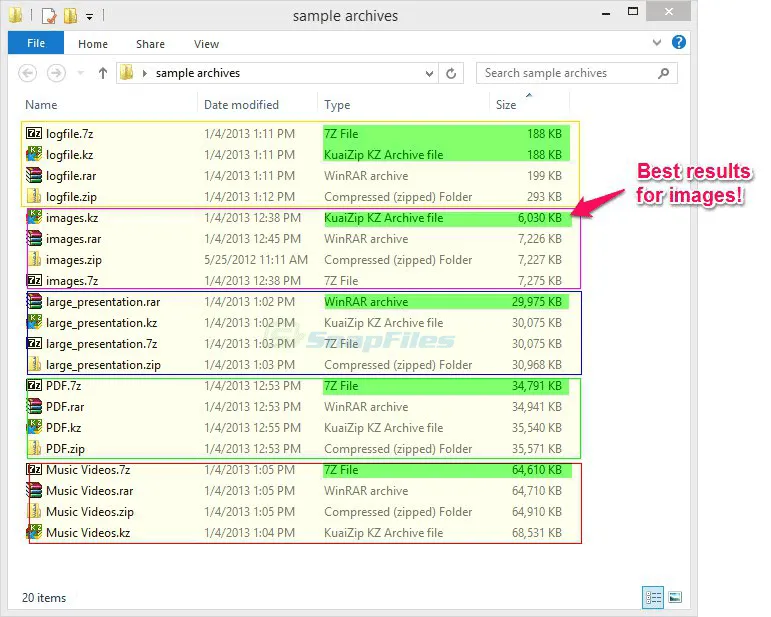Select the images.kz file name

pyautogui.click(x=72, y=218)
